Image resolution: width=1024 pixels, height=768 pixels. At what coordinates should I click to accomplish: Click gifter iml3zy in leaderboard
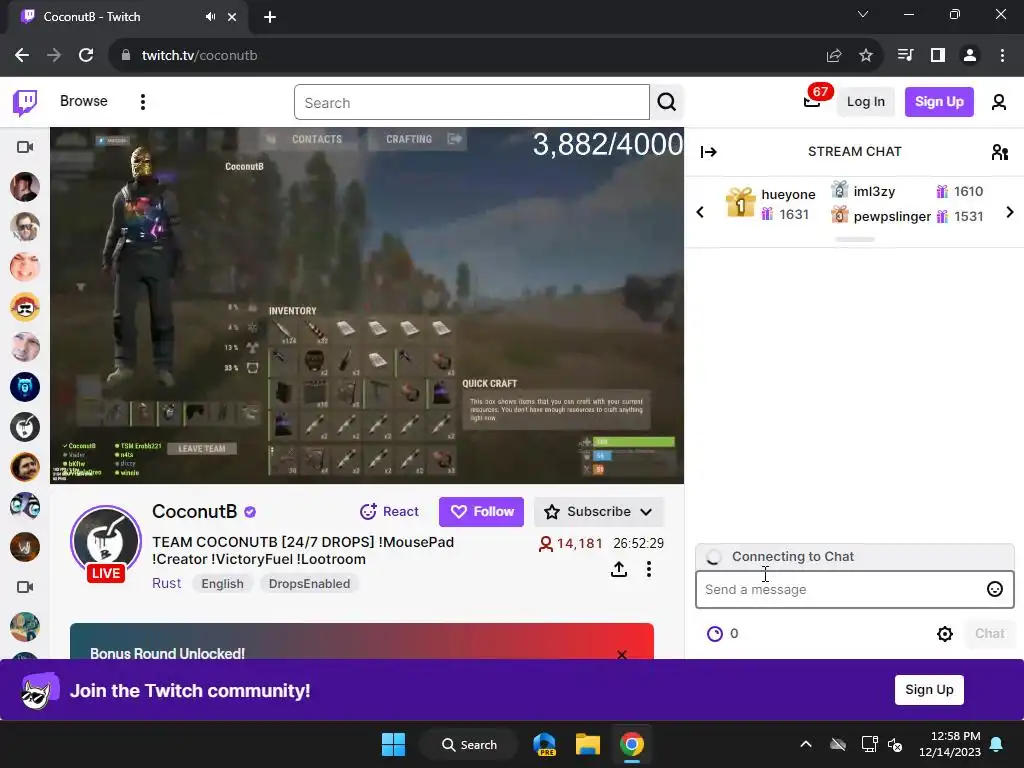(874, 191)
